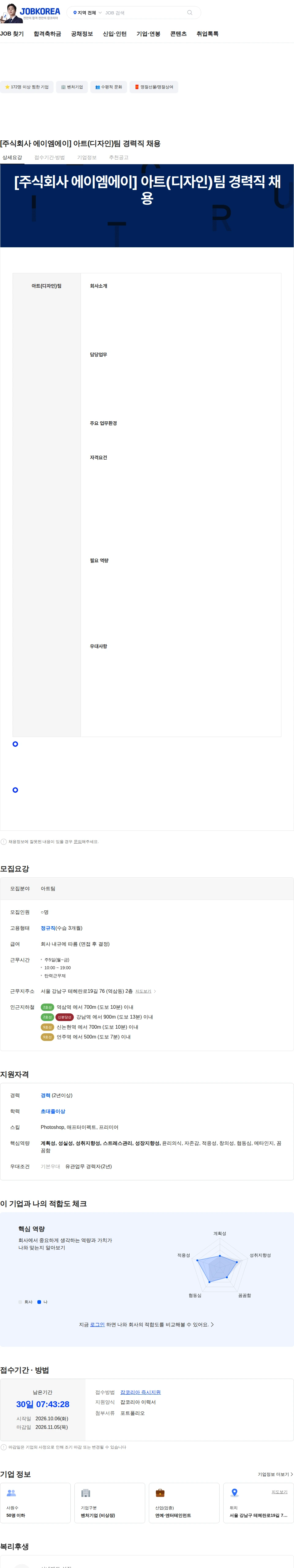Click the 연예·엔터테인먼트 industry text
This screenshot has width=294, height=1568.
(x=173, y=1516)
